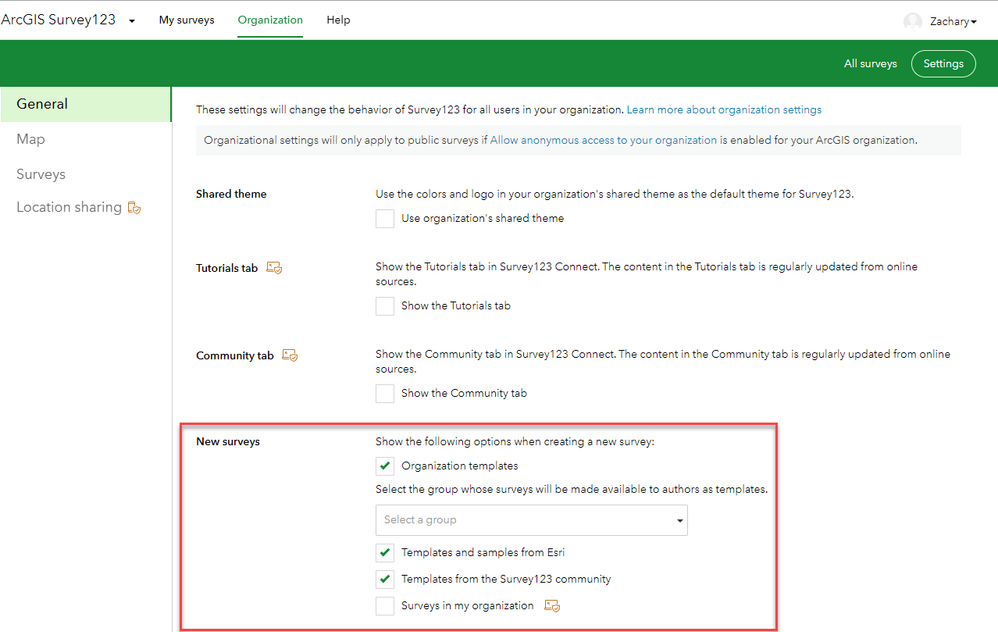Image resolution: width=998 pixels, height=632 pixels.
Task: Check the Show the Tutorials tab box
Action: (x=384, y=306)
